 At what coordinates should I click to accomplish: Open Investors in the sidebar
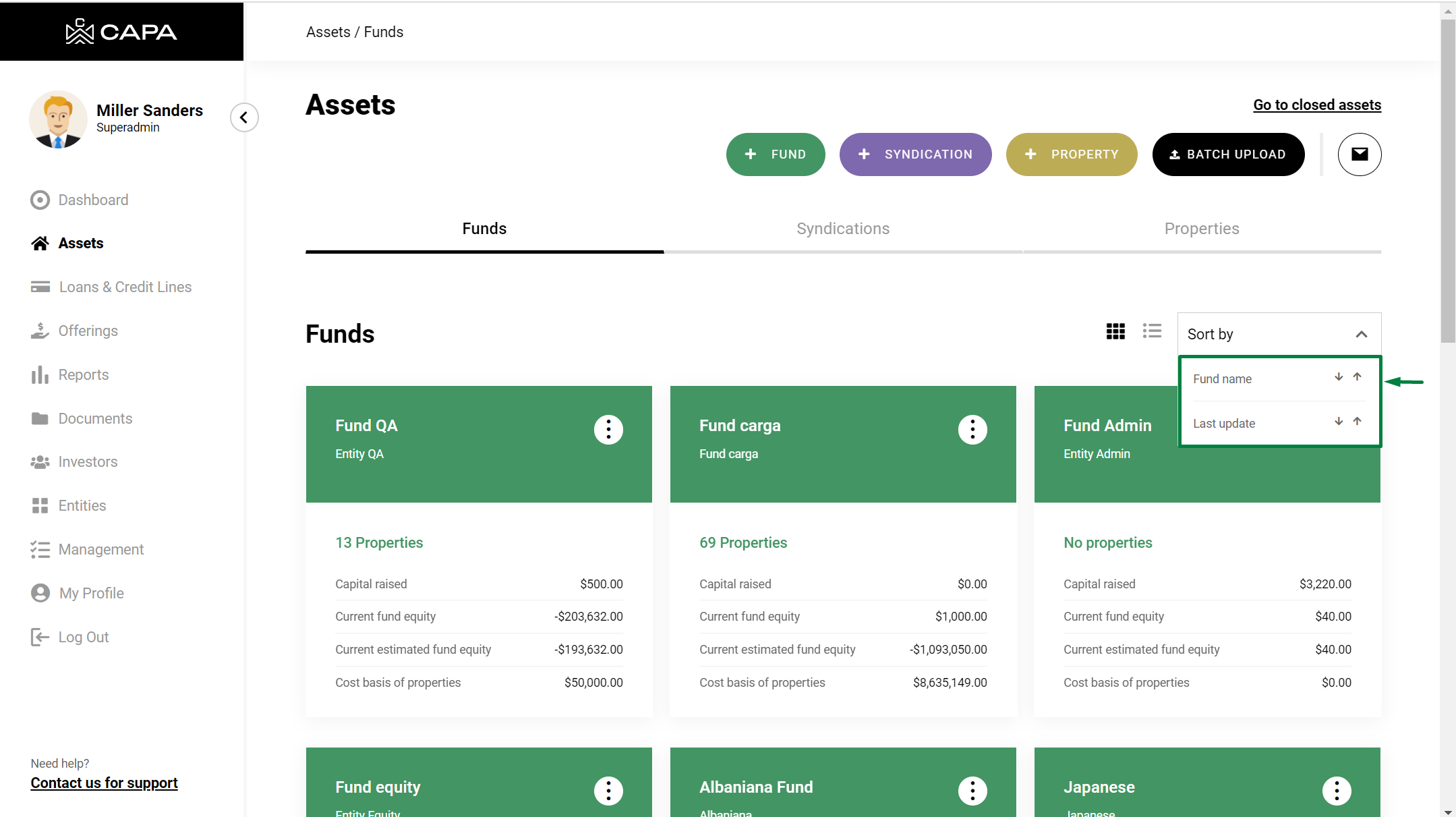pyautogui.click(x=88, y=462)
